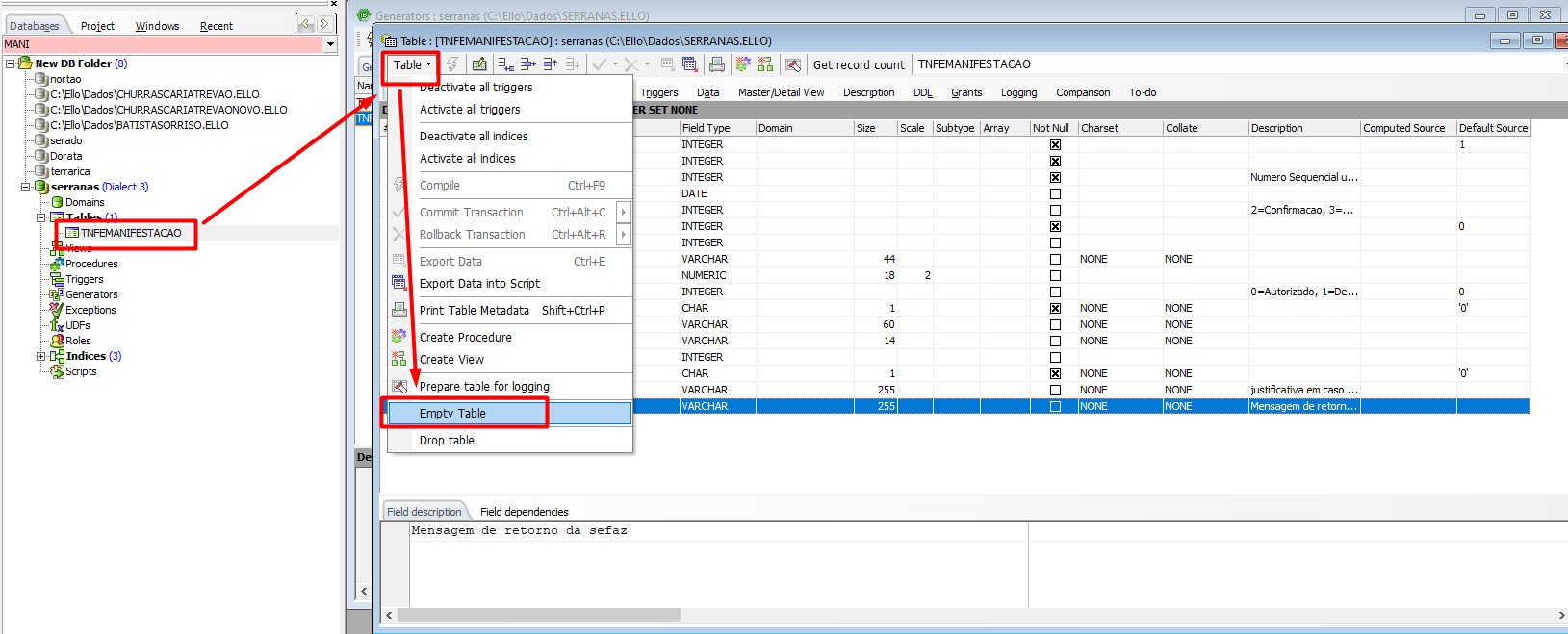
Task: Click the Export Data into Script toolbar icon
Action: pos(690,64)
